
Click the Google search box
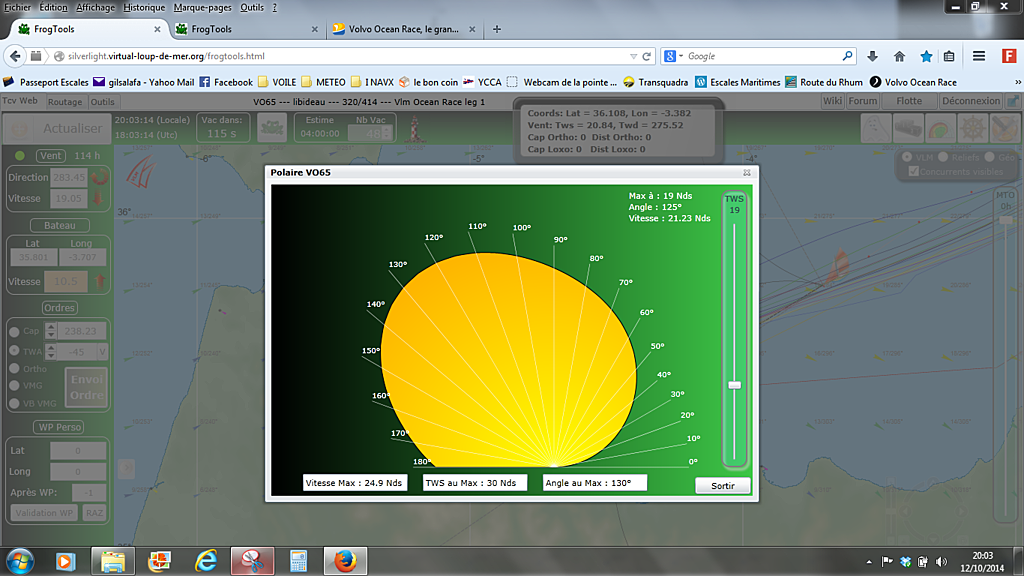pyautogui.click(x=763, y=56)
